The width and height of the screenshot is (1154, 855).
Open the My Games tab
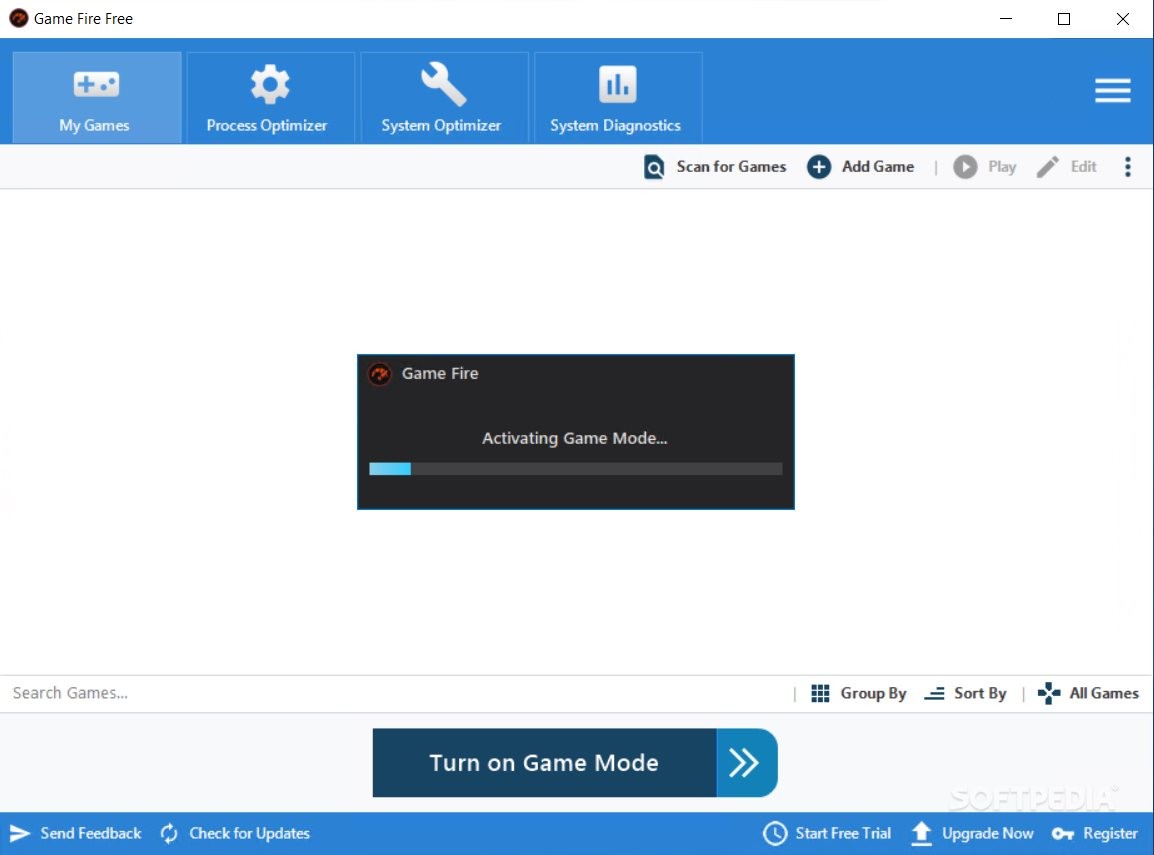(96, 98)
